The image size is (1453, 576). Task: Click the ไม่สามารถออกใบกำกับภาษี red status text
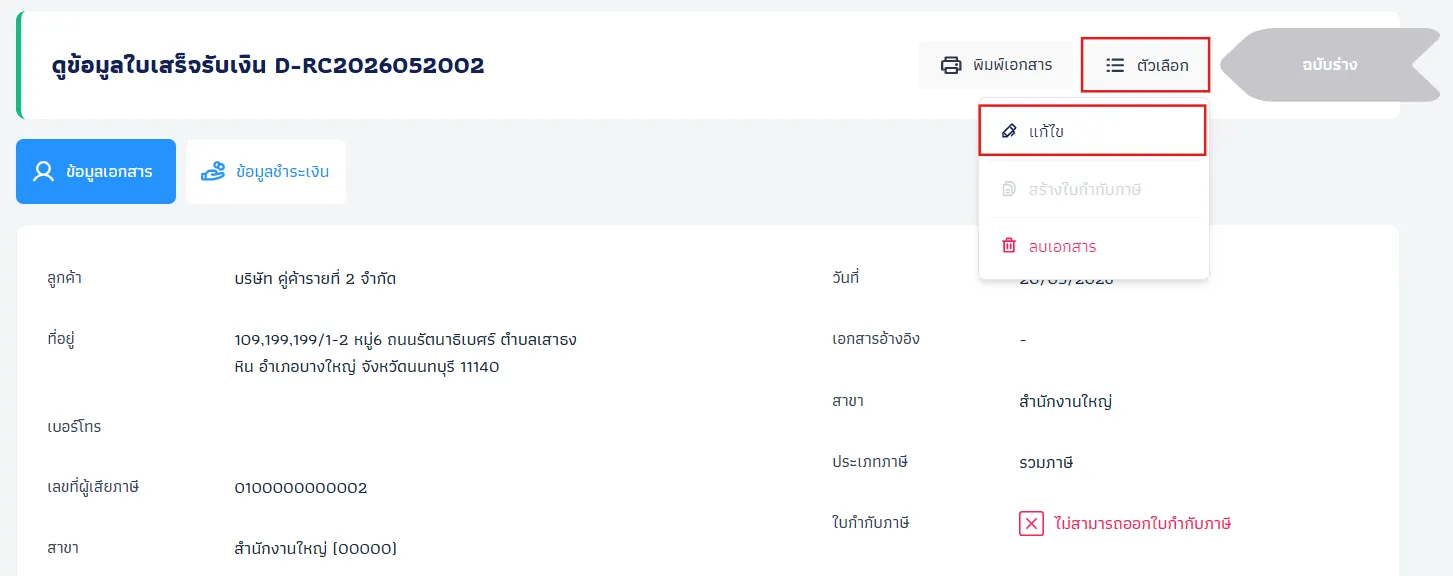click(1143, 523)
